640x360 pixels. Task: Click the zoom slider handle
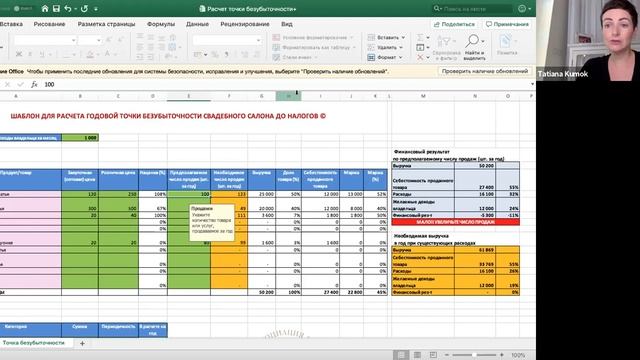click(x=474, y=355)
